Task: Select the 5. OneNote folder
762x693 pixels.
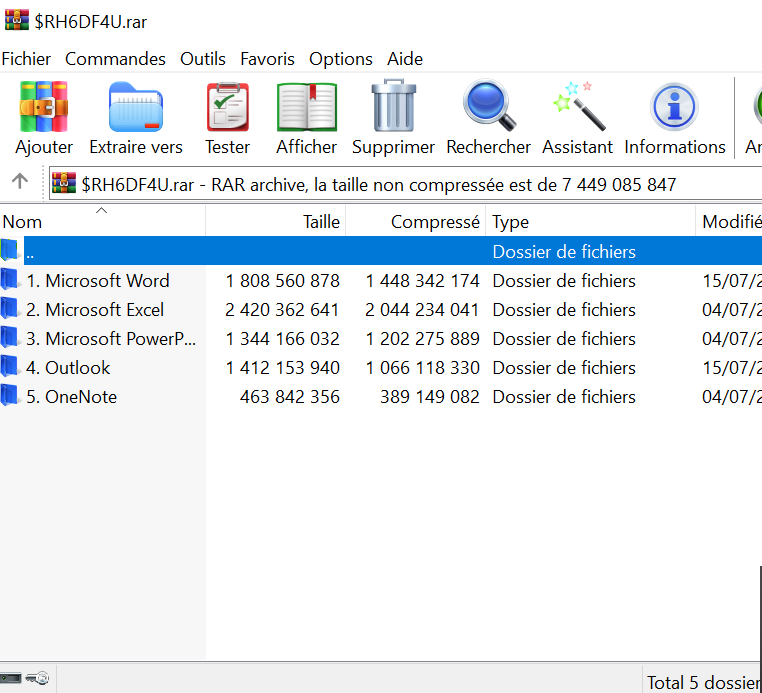Action: 71,397
